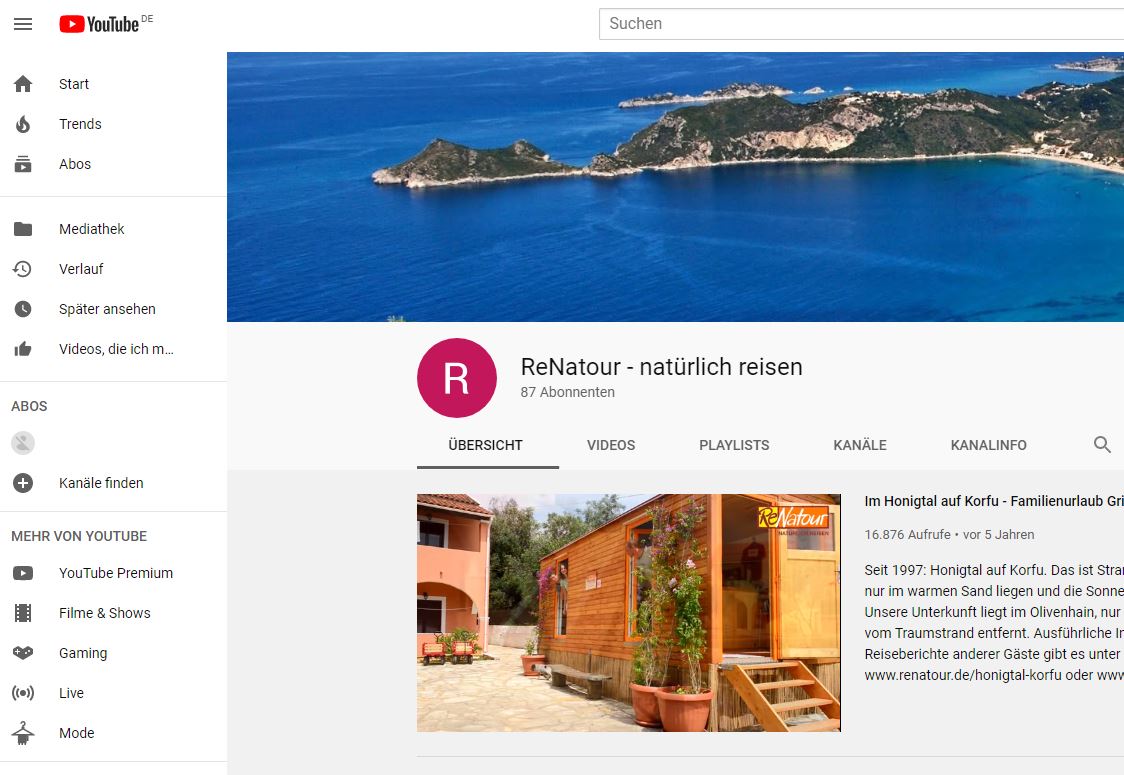Image resolution: width=1124 pixels, height=775 pixels.
Task: Switch to the VIDEOS tab
Action: pyautogui.click(x=611, y=445)
